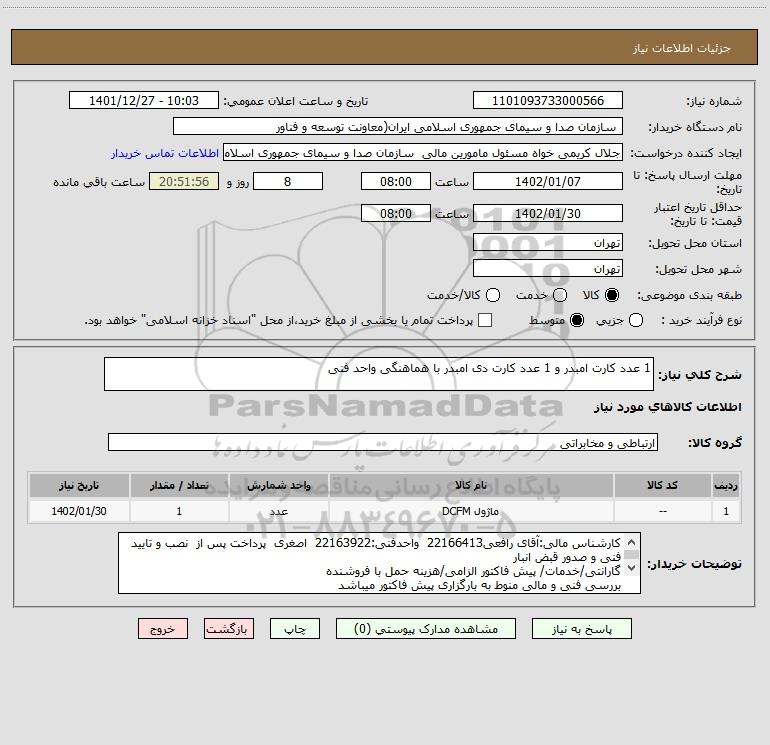Click the delivery province field تهران

548,242
